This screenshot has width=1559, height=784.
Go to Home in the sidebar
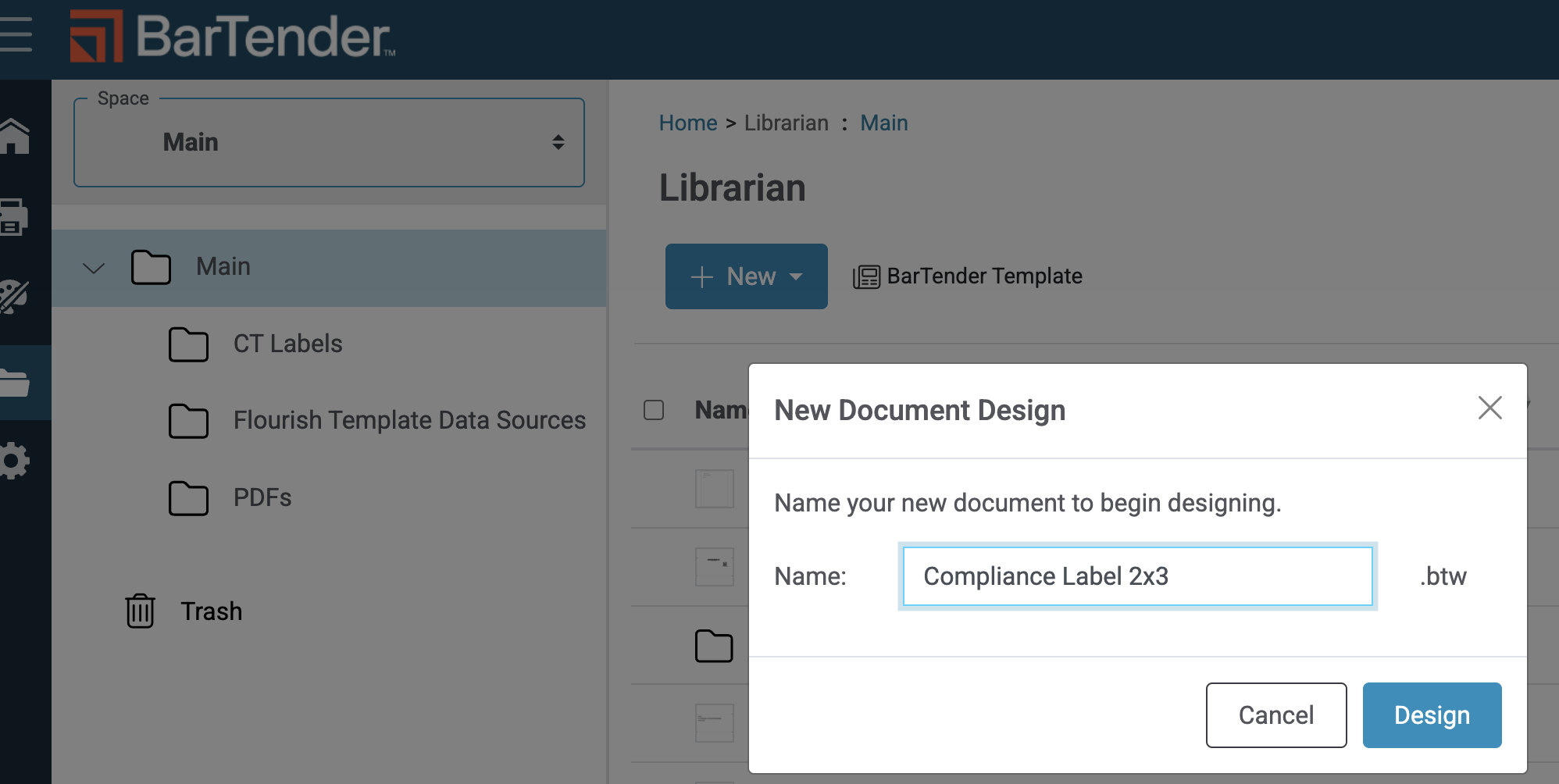click(16, 137)
